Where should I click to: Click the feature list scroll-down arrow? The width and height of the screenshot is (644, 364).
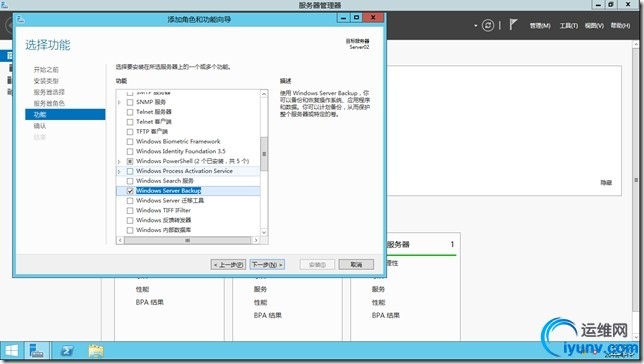[x=264, y=232]
